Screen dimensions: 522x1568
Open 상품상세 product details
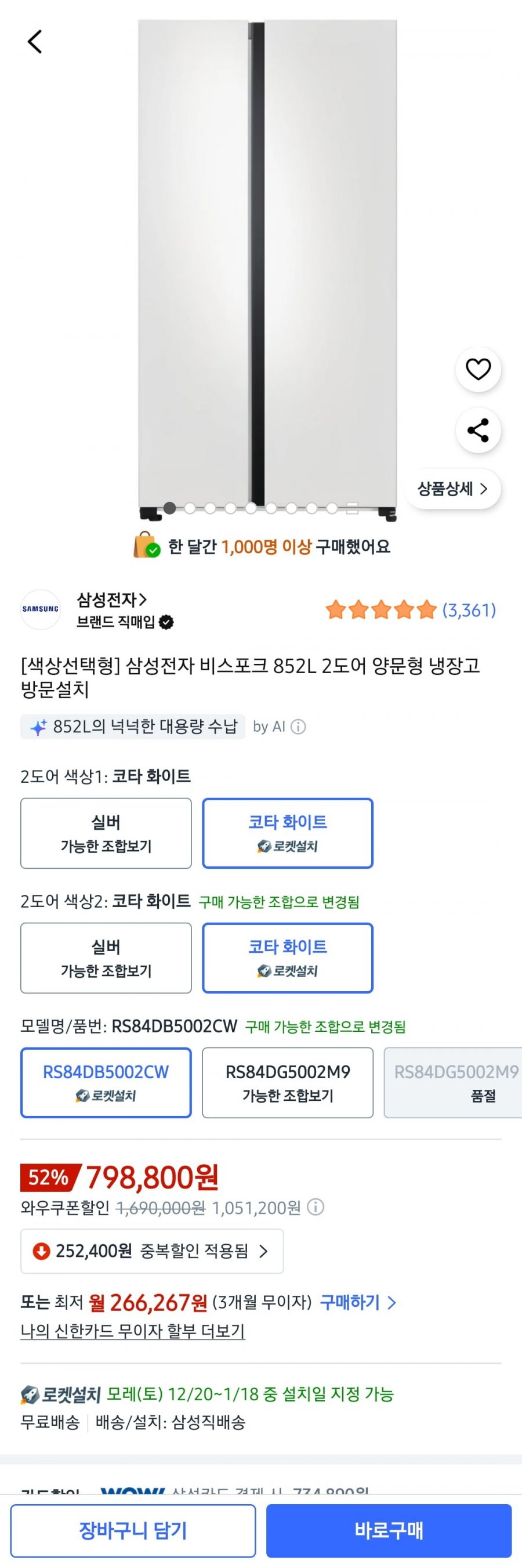point(452,489)
